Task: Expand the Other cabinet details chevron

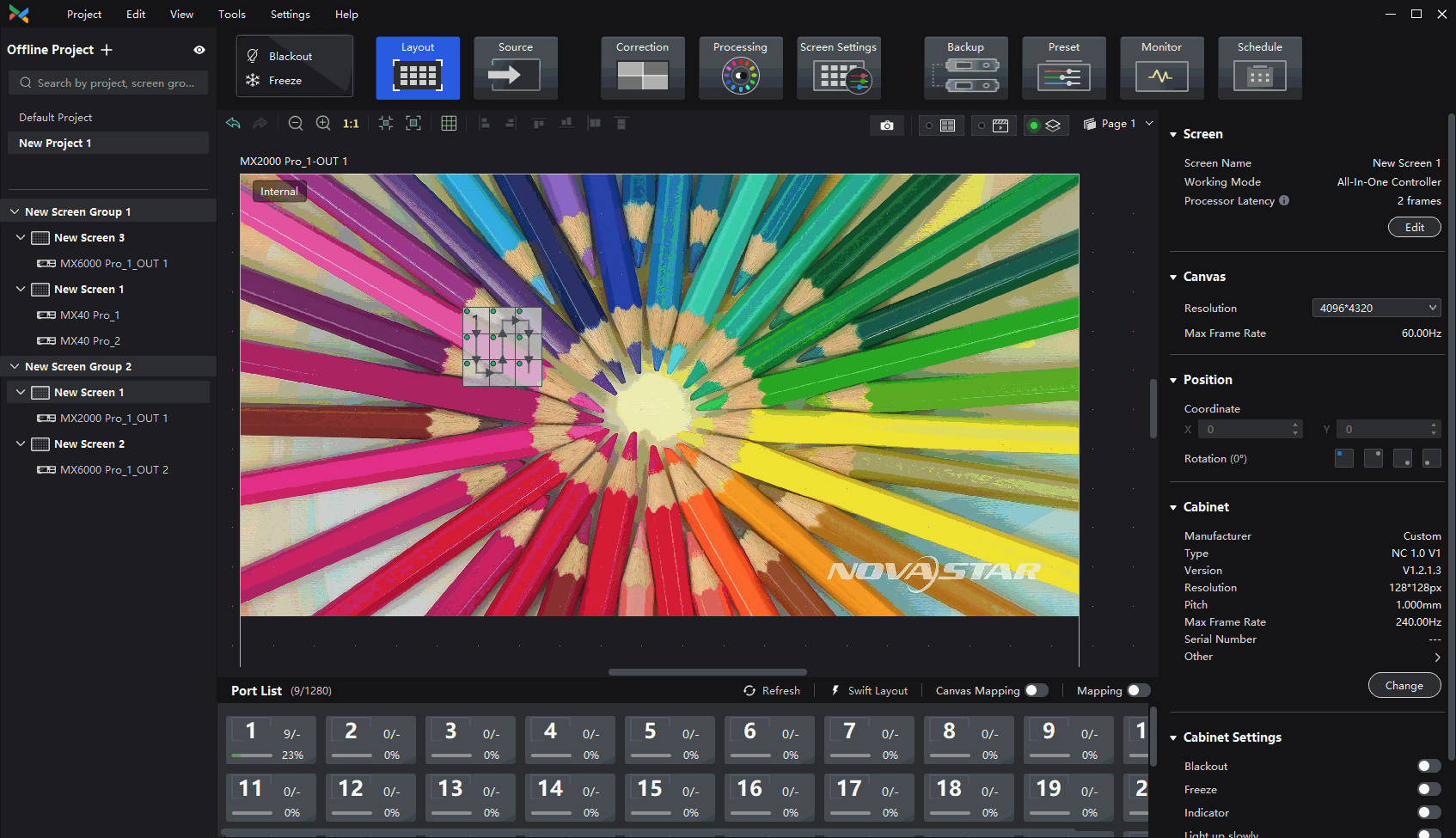Action: click(x=1437, y=657)
